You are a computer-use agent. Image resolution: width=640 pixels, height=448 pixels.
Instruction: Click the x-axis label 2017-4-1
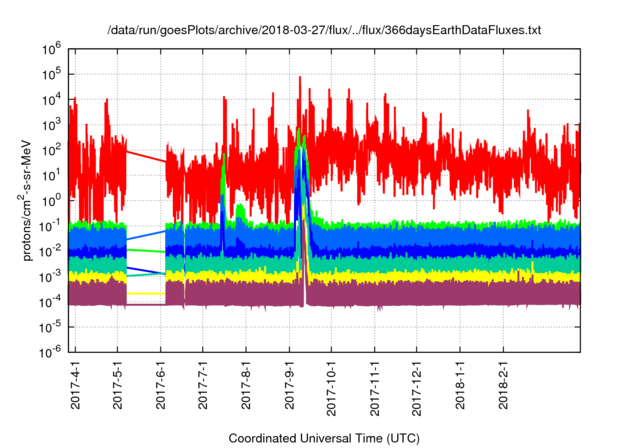click(x=75, y=384)
